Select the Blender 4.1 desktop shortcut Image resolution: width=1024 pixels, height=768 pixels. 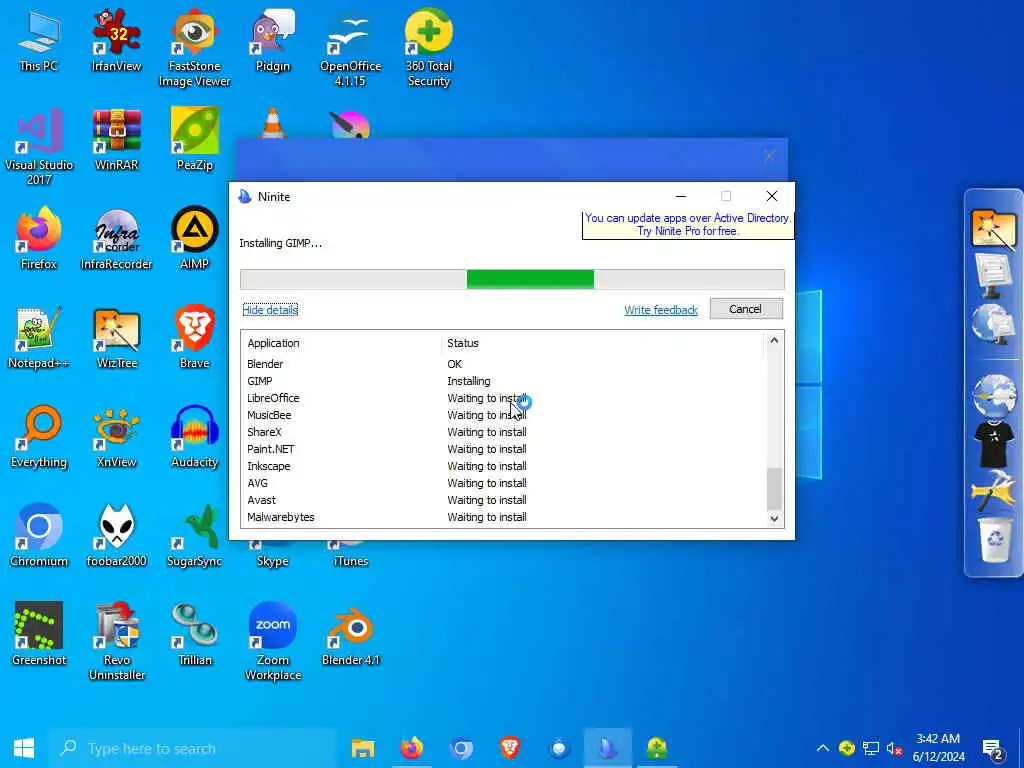tap(351, 635)
